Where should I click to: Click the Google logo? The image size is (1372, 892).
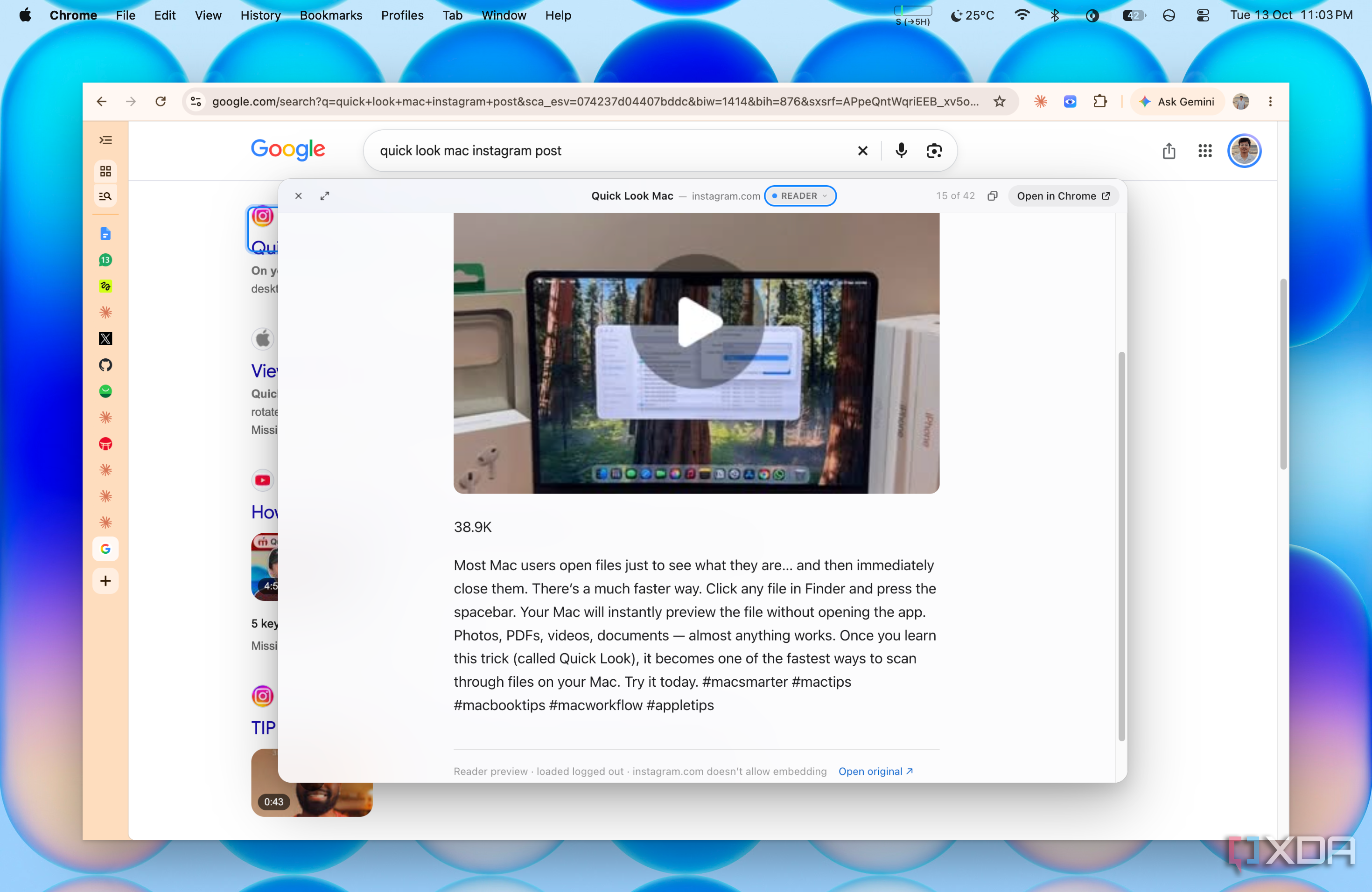coord(287,149)
